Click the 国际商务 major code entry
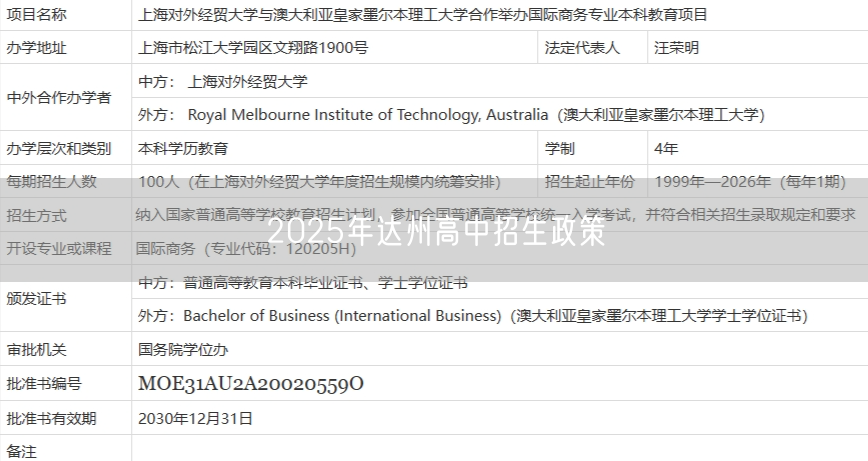This screenshot has height=461, width=868. [x=246, y=249]
